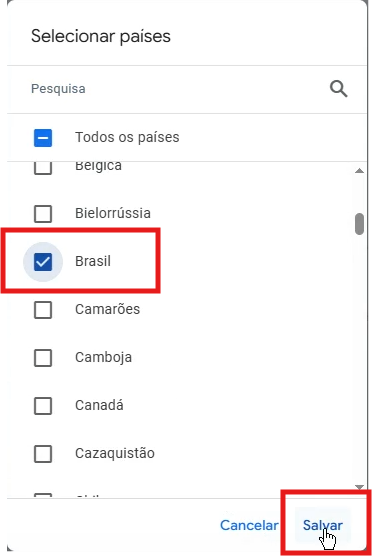
Task: Uncheck the Brasil checkbox
Action: pos(43,262)
